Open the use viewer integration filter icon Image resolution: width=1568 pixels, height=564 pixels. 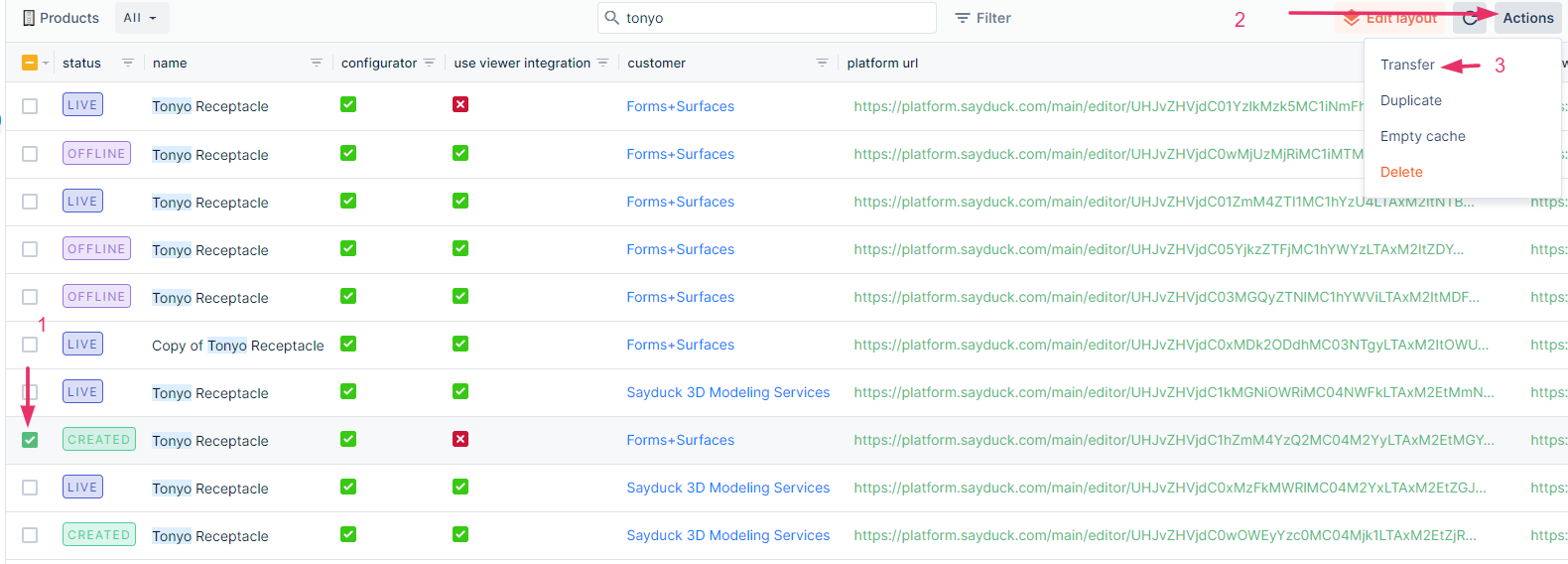603,63
